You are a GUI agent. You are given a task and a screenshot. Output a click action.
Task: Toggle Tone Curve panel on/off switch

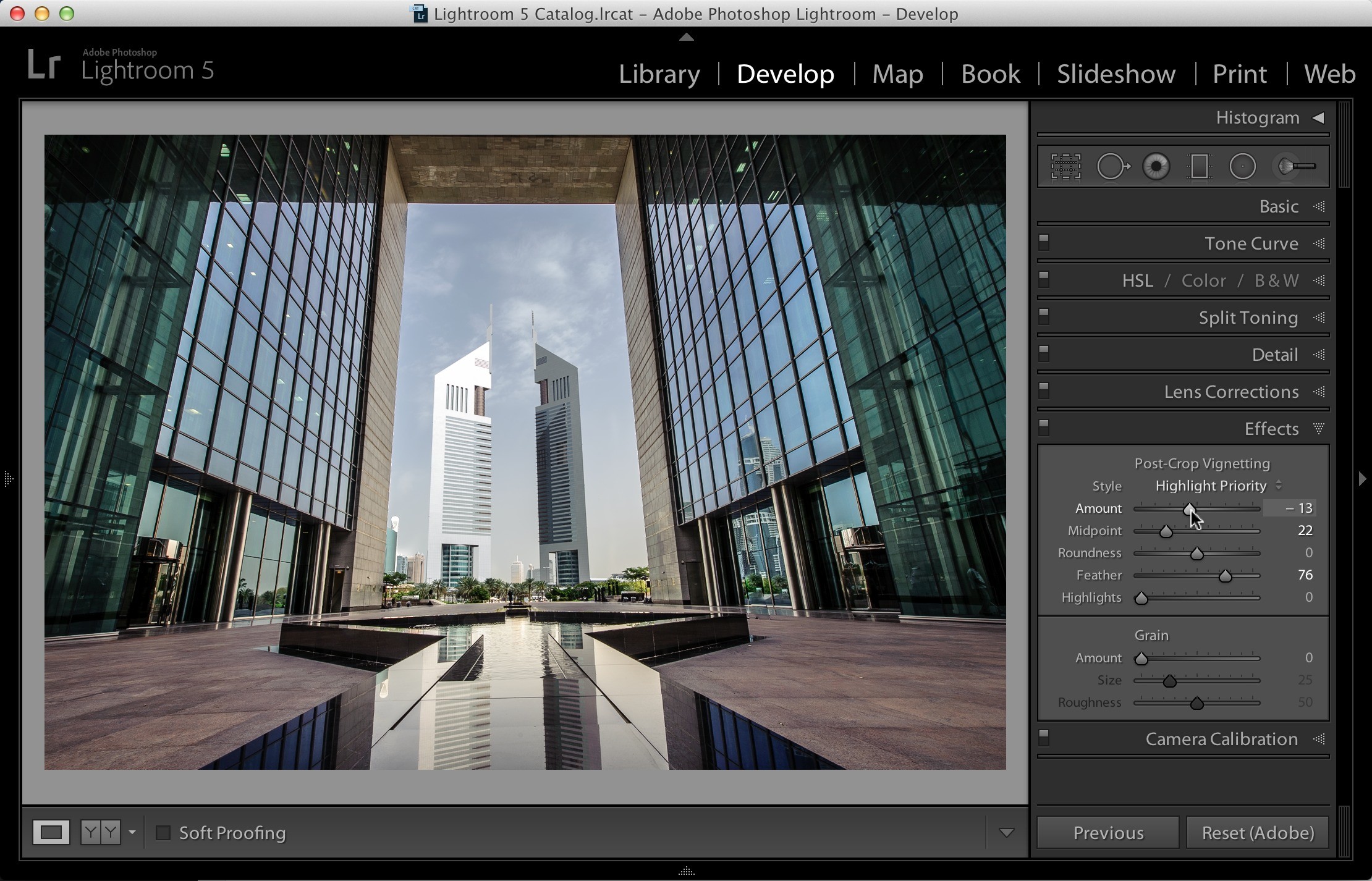[1044, 242]
